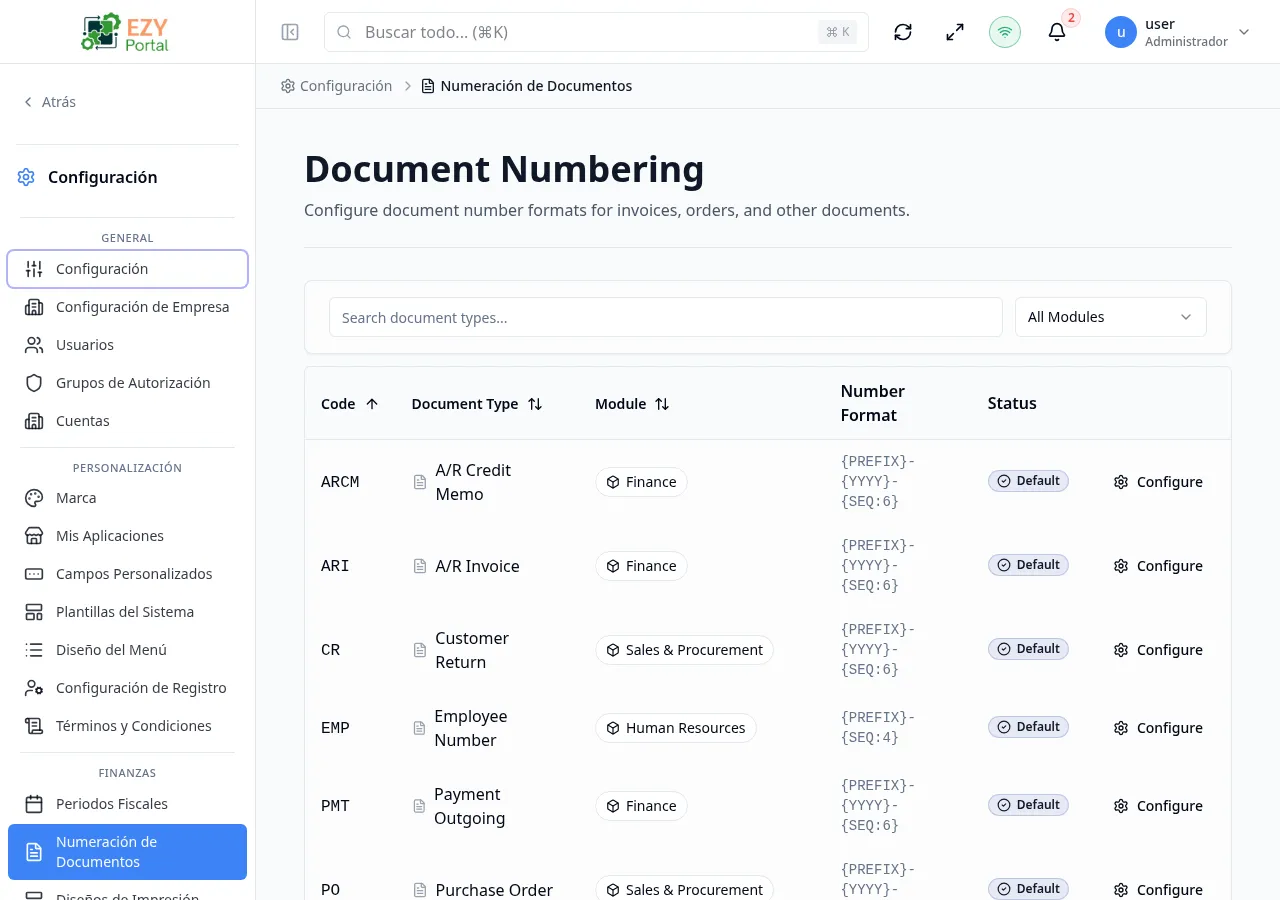Open Campos Personalizados in sidebar

point(127,574)
